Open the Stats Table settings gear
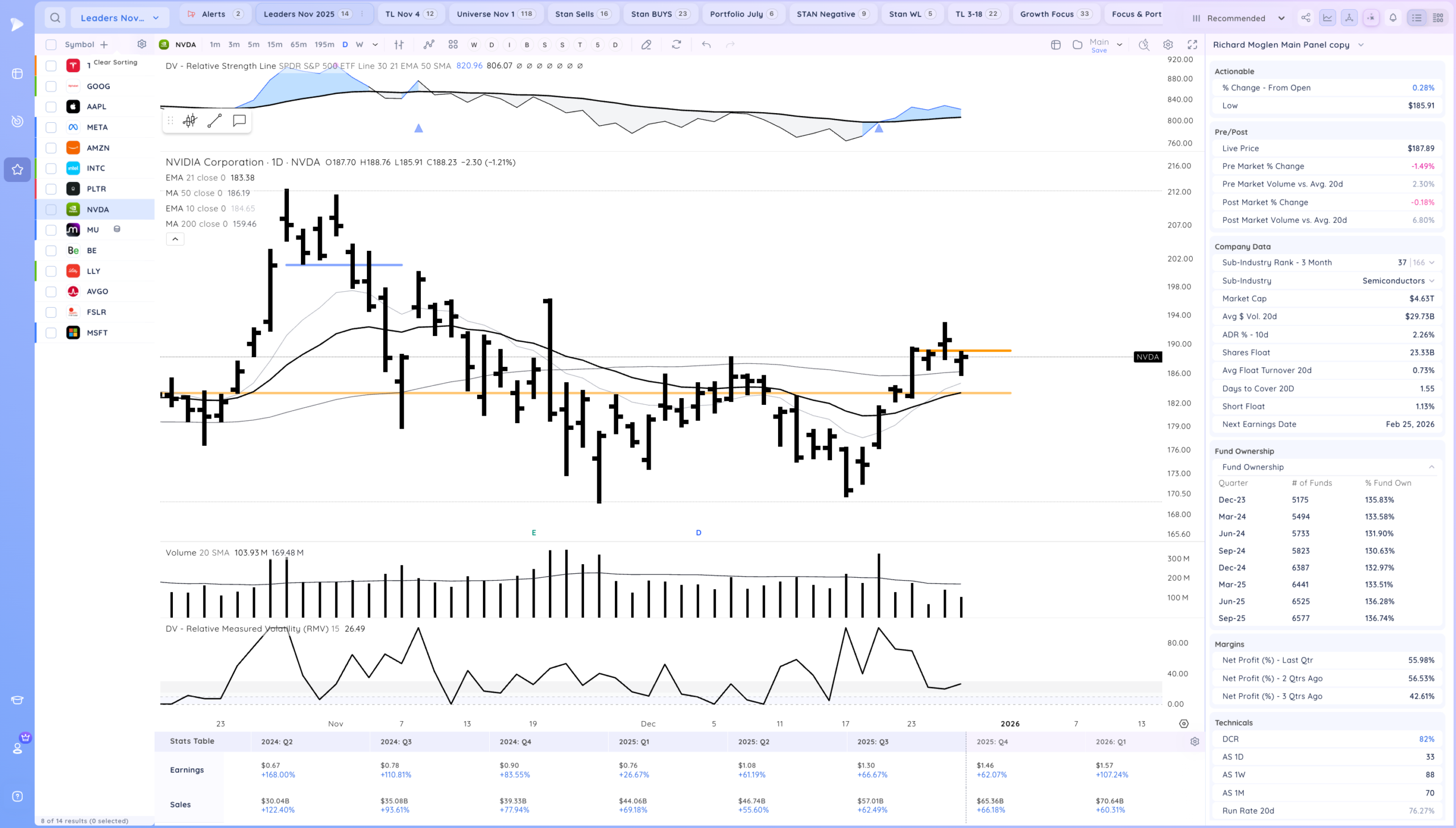 (1194, 742)
